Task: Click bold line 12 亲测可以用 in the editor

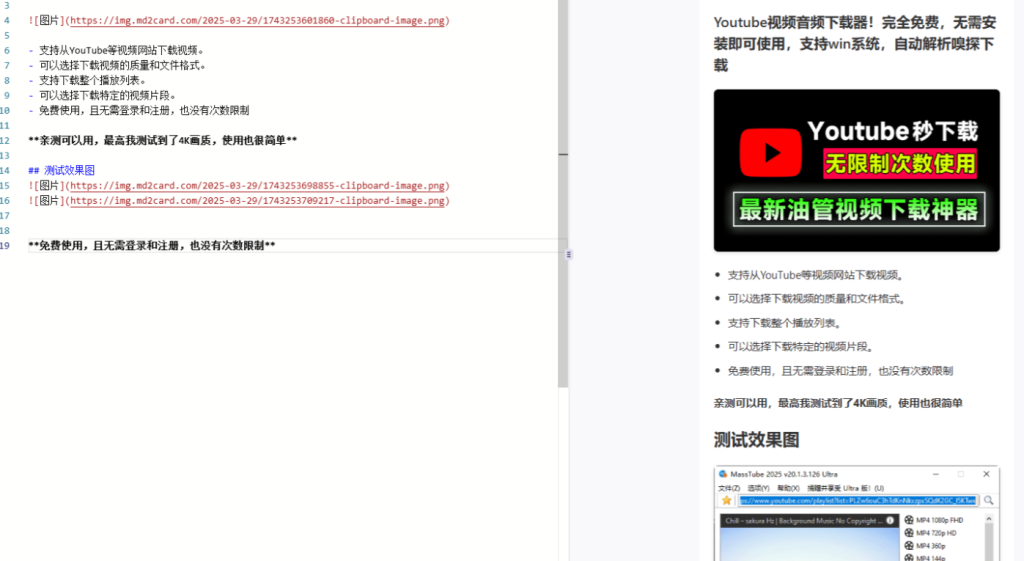Action: [x=163, y=140]
